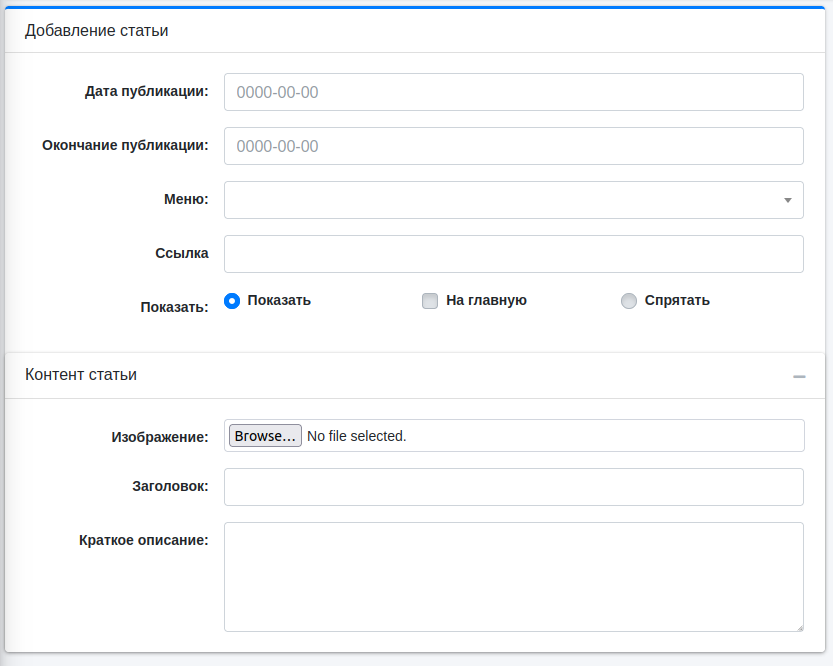The height and width of the screenshot is (666, 833).
Task: Collapse the Контент статьи panel with minus icon
Action: (x=799, y=376)
